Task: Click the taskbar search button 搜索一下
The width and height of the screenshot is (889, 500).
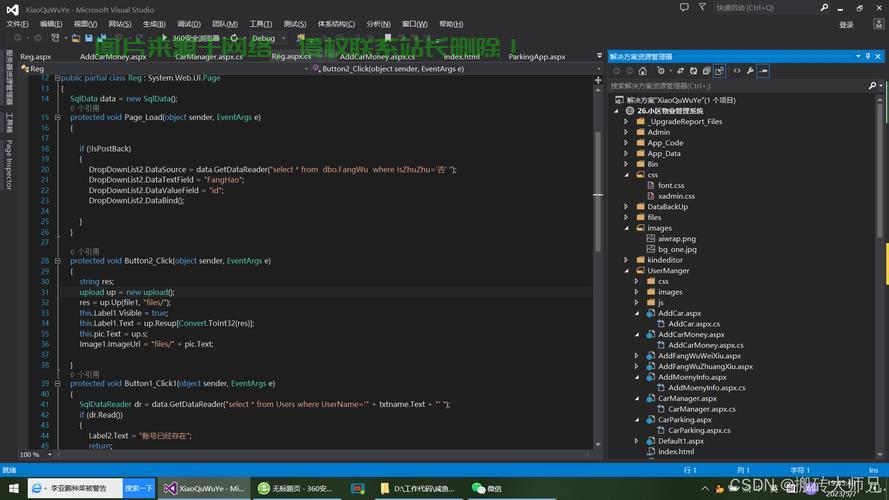Action: coord(139,488)
